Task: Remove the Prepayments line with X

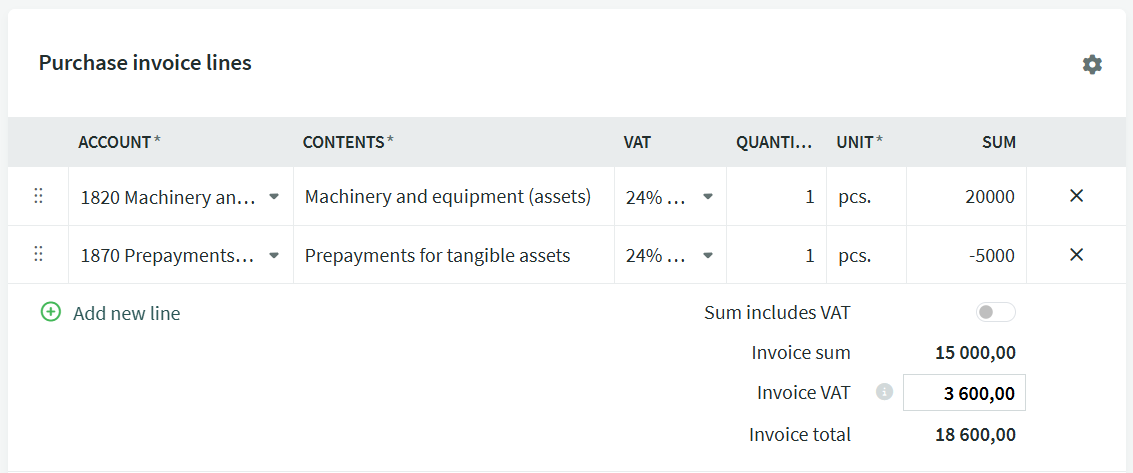Action: pos(1076,255)
